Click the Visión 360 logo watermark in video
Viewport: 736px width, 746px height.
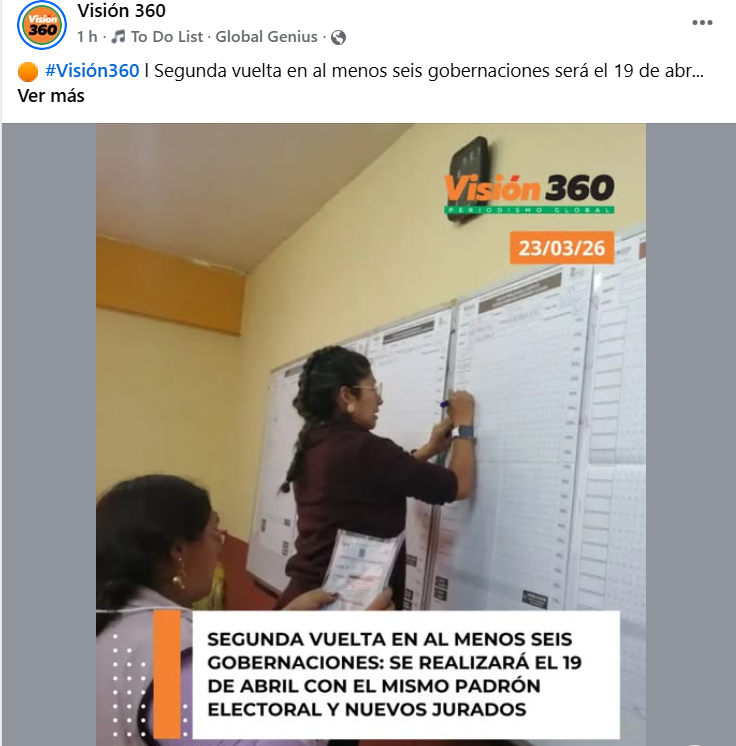click(529, 194)
